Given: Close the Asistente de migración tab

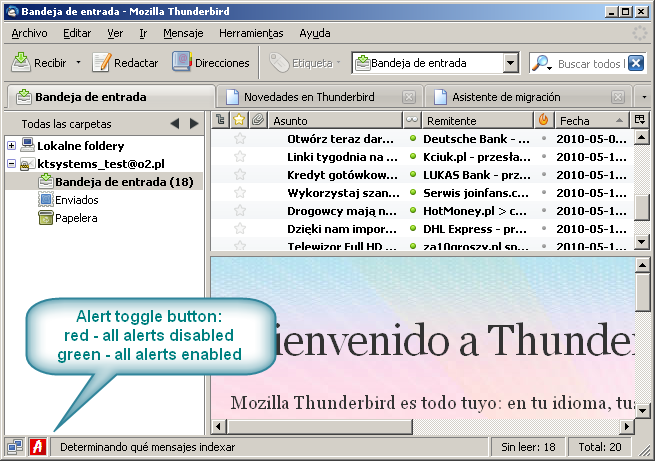Looking at the screenshot, I should tap(617, 97).
